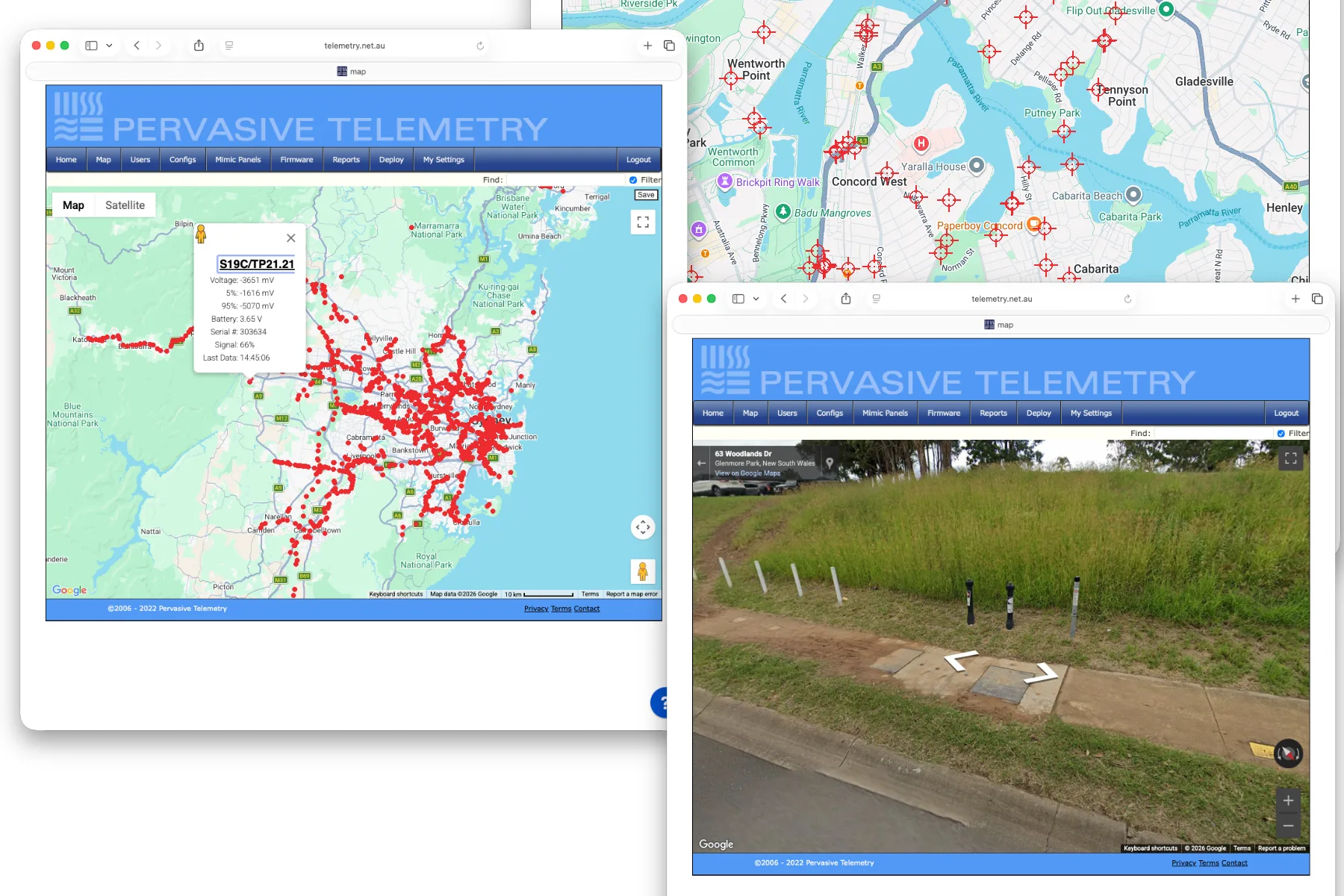Switch to Map view type
1344x896 pixels.
click(73, 205)
